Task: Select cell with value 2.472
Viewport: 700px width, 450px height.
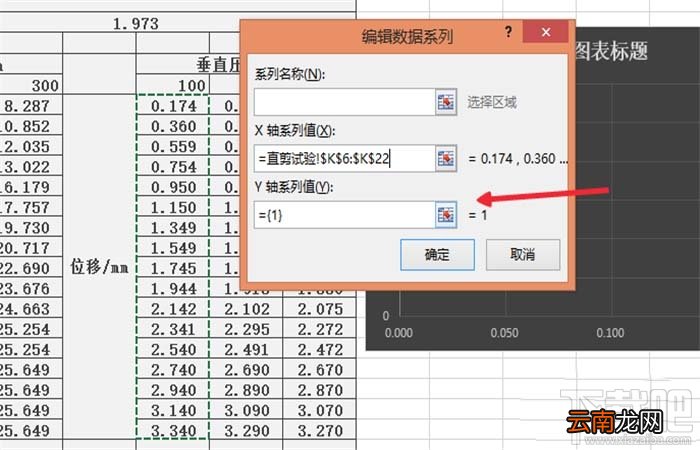Action: (320, 349)
